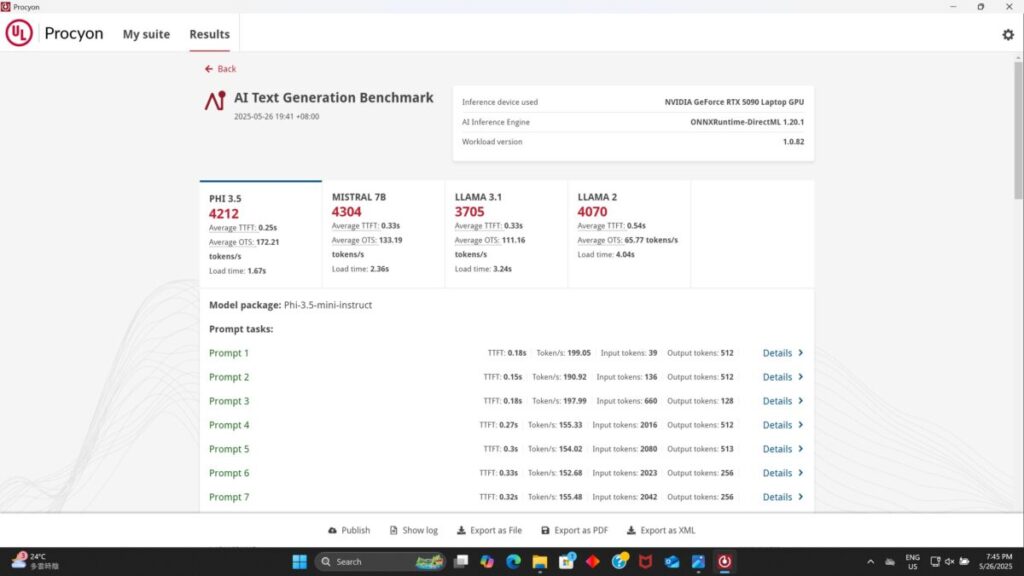Image resolution: width=1024 pixels, height=576 pixels.
Task: Click the Export as XML button label
Action: [x=667, y=530]
